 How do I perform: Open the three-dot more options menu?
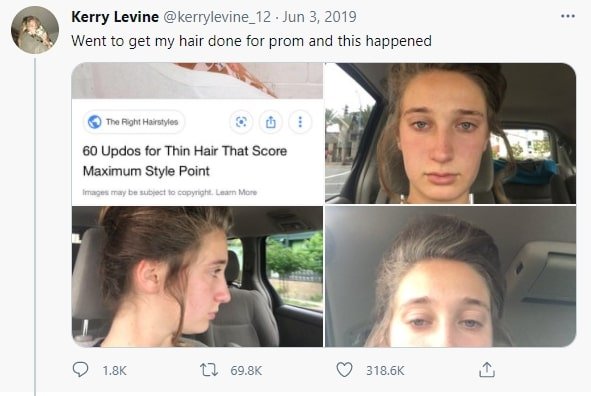click(568, 16)
